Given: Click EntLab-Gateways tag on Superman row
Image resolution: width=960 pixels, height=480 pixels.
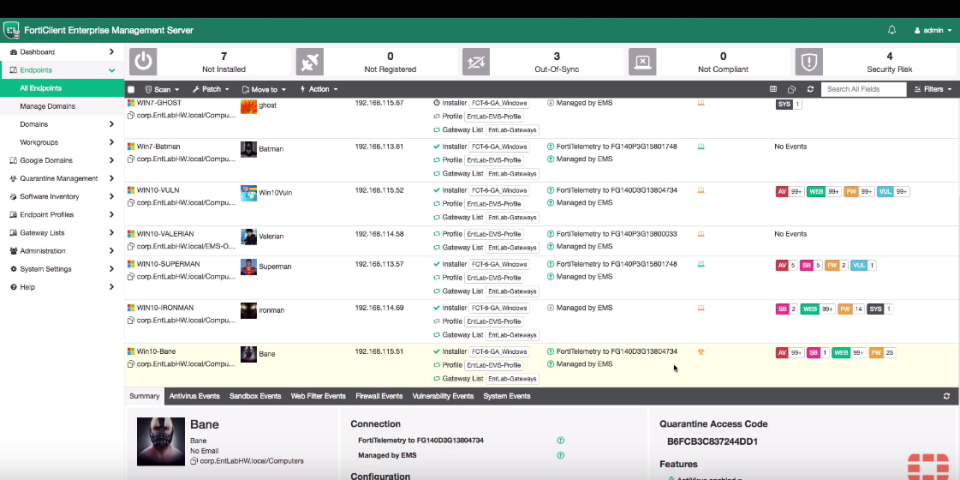Looking at the screenshot, I should (512, 291).
